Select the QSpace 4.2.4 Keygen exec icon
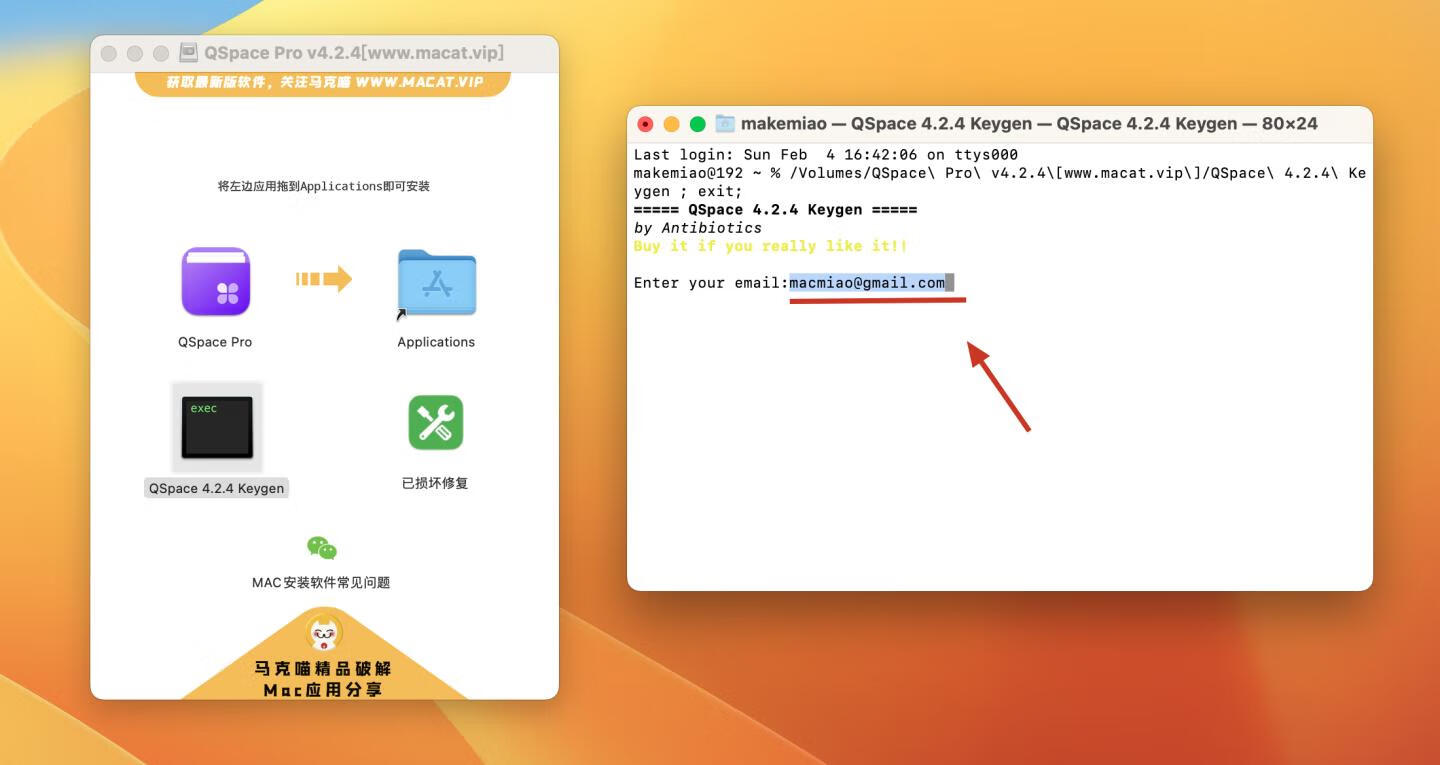The image size is (1440, 765). (217, 427)
